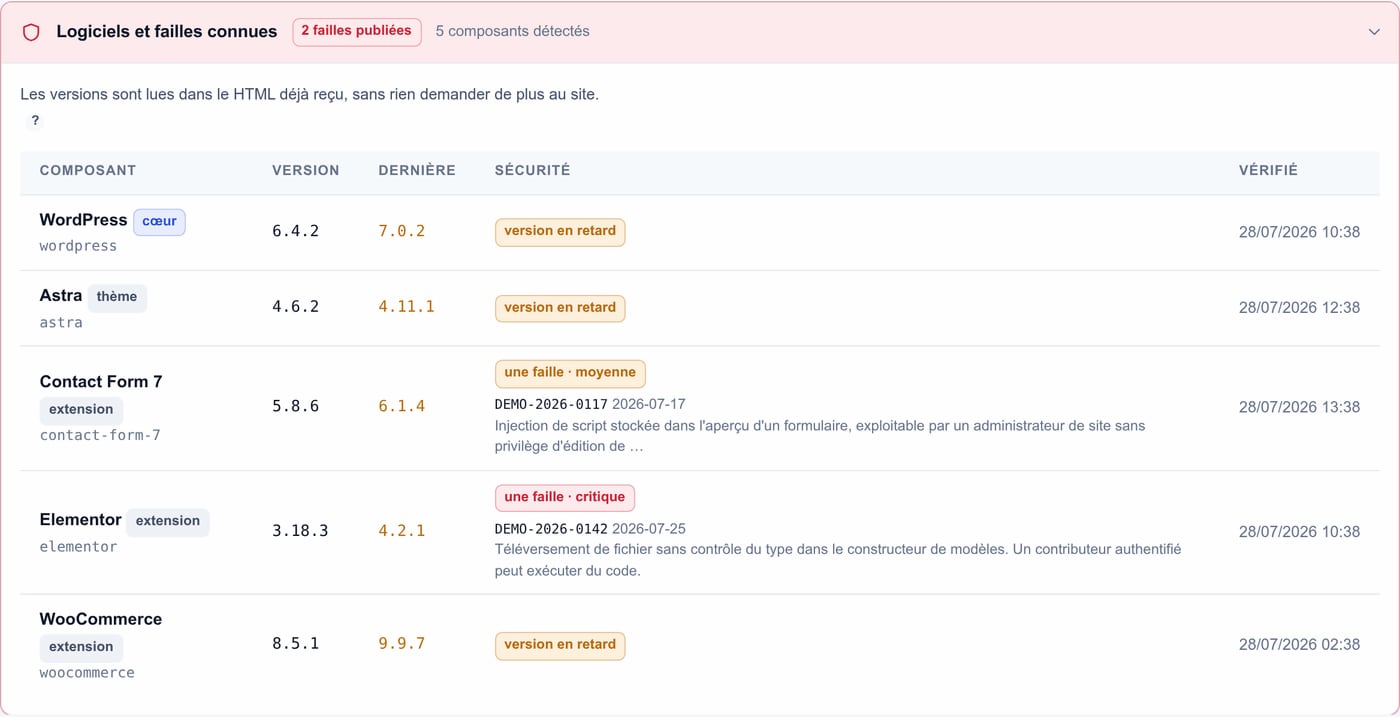Screen dimensions: 1400x717
Task: Select the WordPress component name
Action: tap(83, 220)
